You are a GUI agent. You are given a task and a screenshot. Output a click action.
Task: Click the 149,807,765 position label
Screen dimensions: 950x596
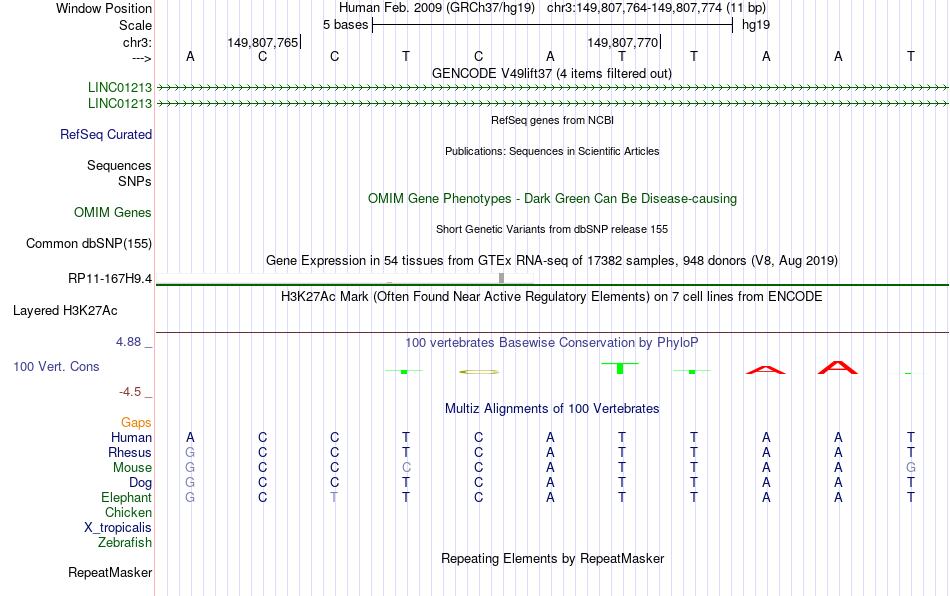[x=263, y=42]
